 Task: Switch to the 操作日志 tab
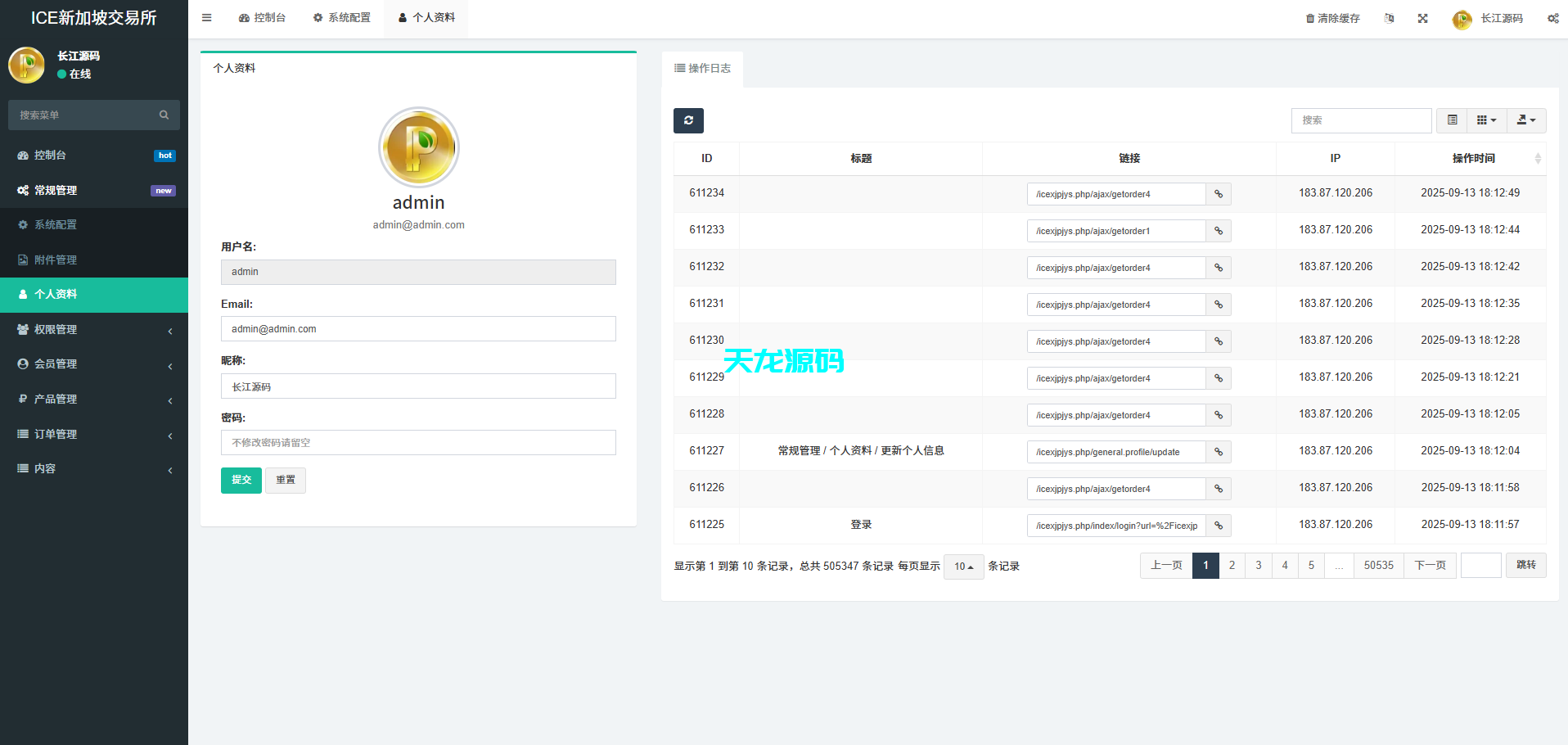coord(702,69)
